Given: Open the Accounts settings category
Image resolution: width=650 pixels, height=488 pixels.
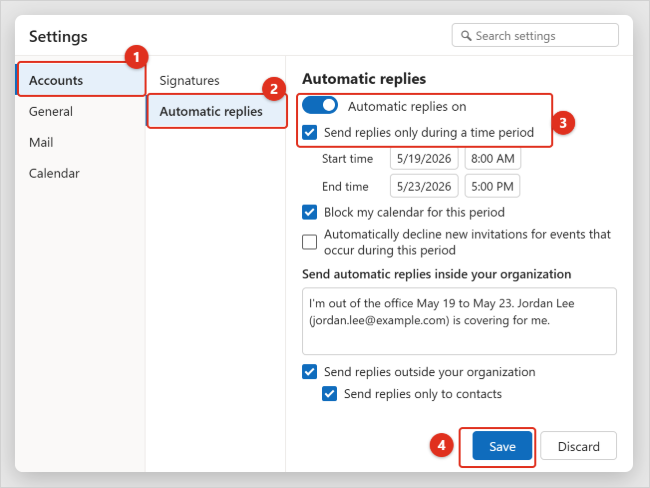Looking at the screenshot, I should (81, 80).
